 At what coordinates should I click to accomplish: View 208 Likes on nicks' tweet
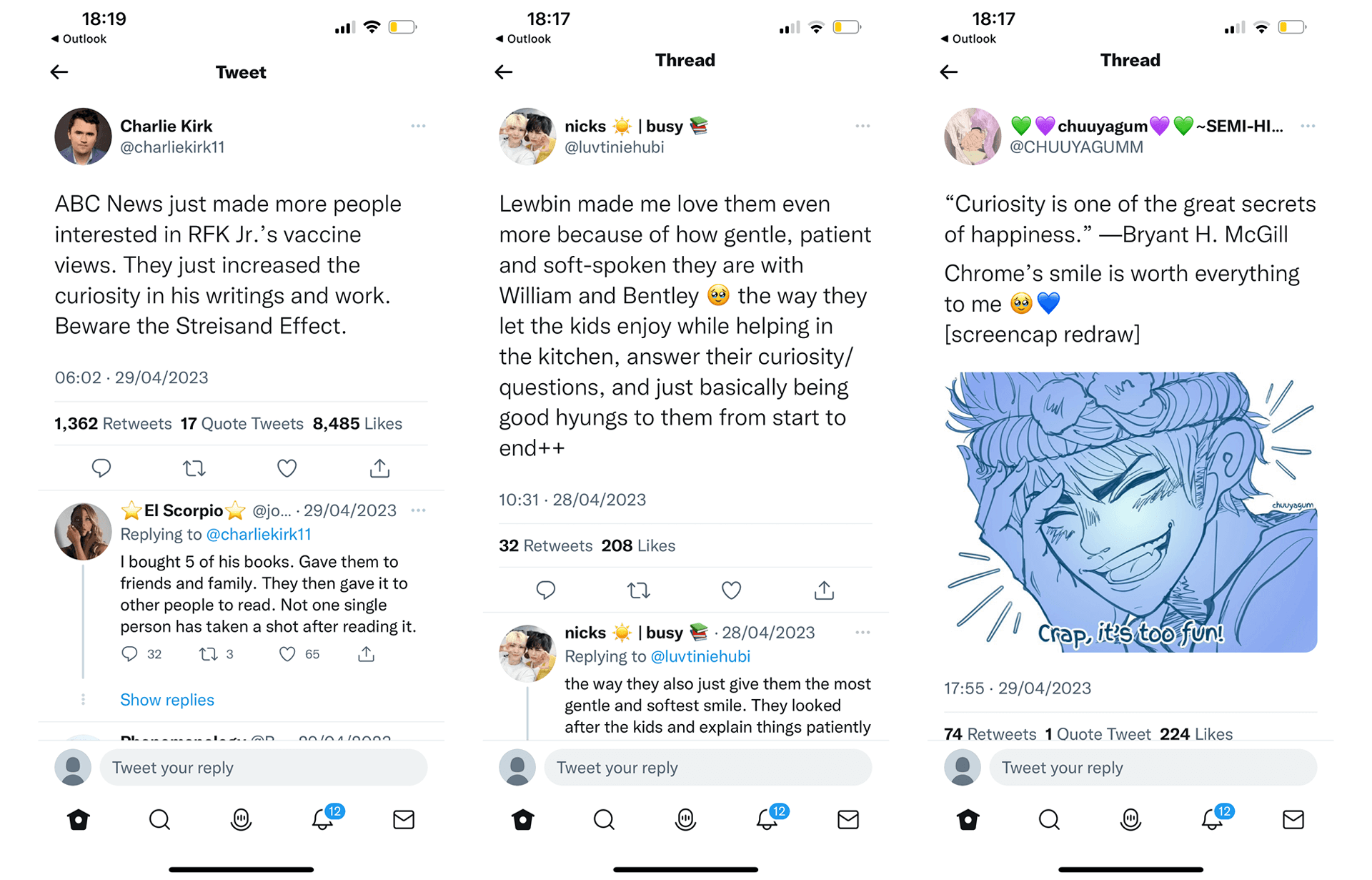[x=638, y=545]
